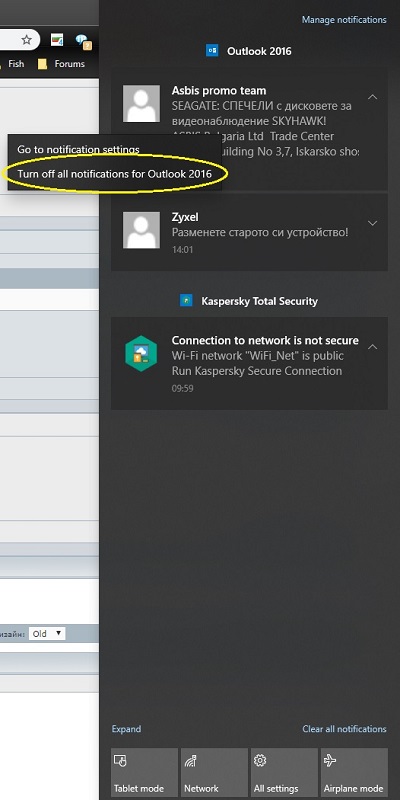The height and width of the screenshot is (800, 400).
Task: Click the Outlook 2016 app icon in header
Action: [x=212, y=51]
